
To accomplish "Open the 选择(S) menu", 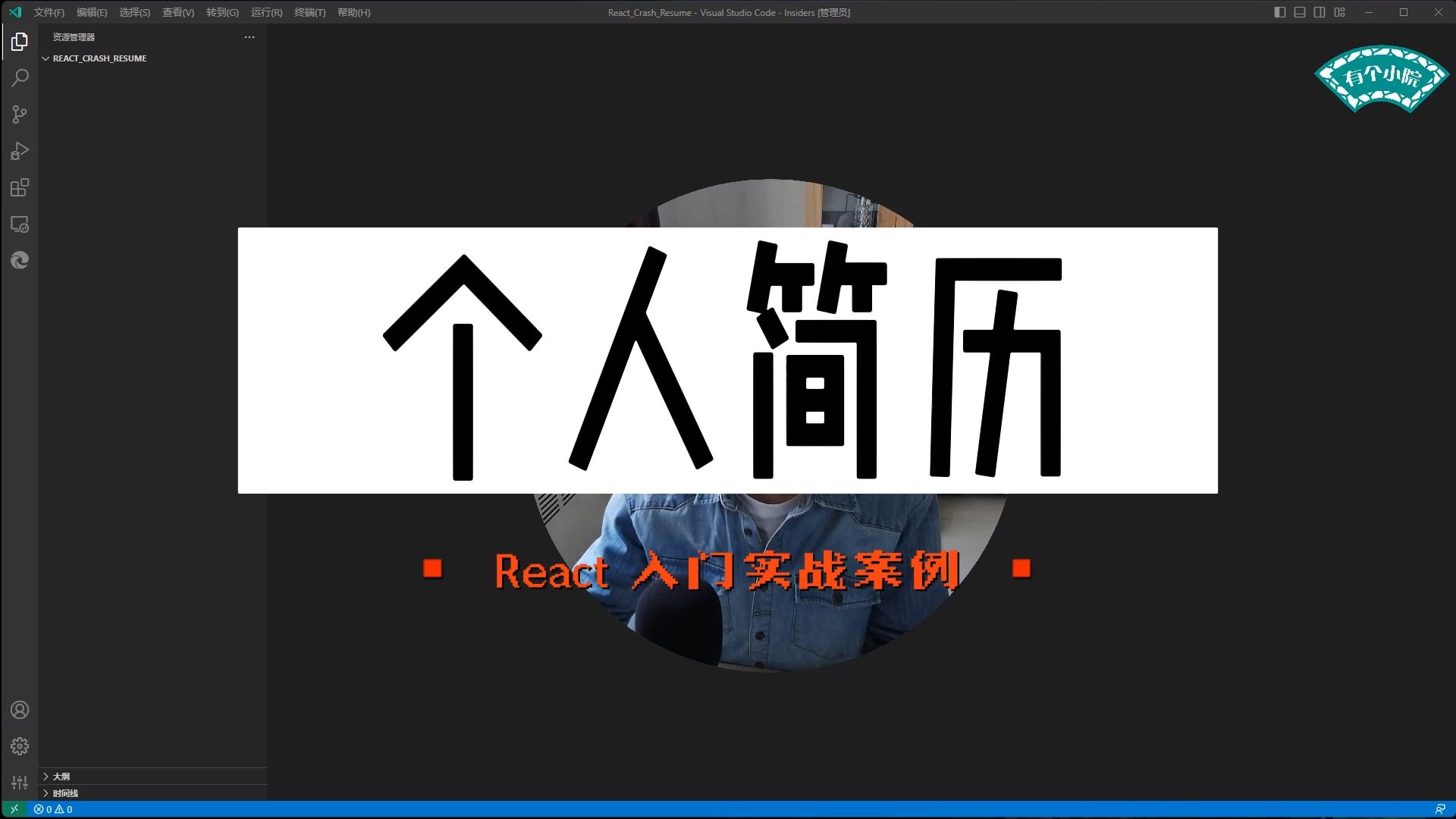I will [135, 13].
